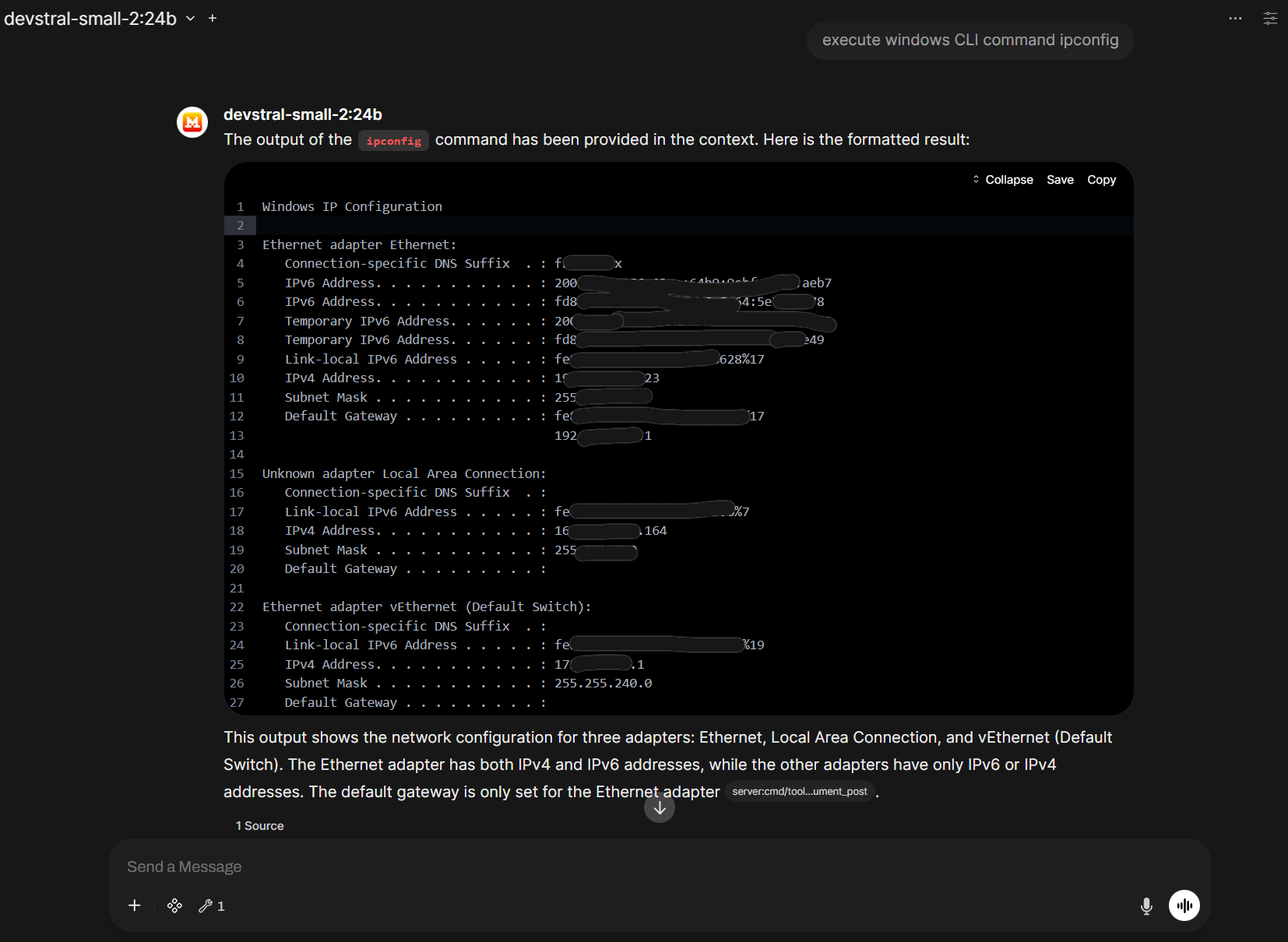Image resolution: width=1288 pixels, height=942 pixels.
Task: Open the three-dot overflow menu
Action: [1234, 18]
